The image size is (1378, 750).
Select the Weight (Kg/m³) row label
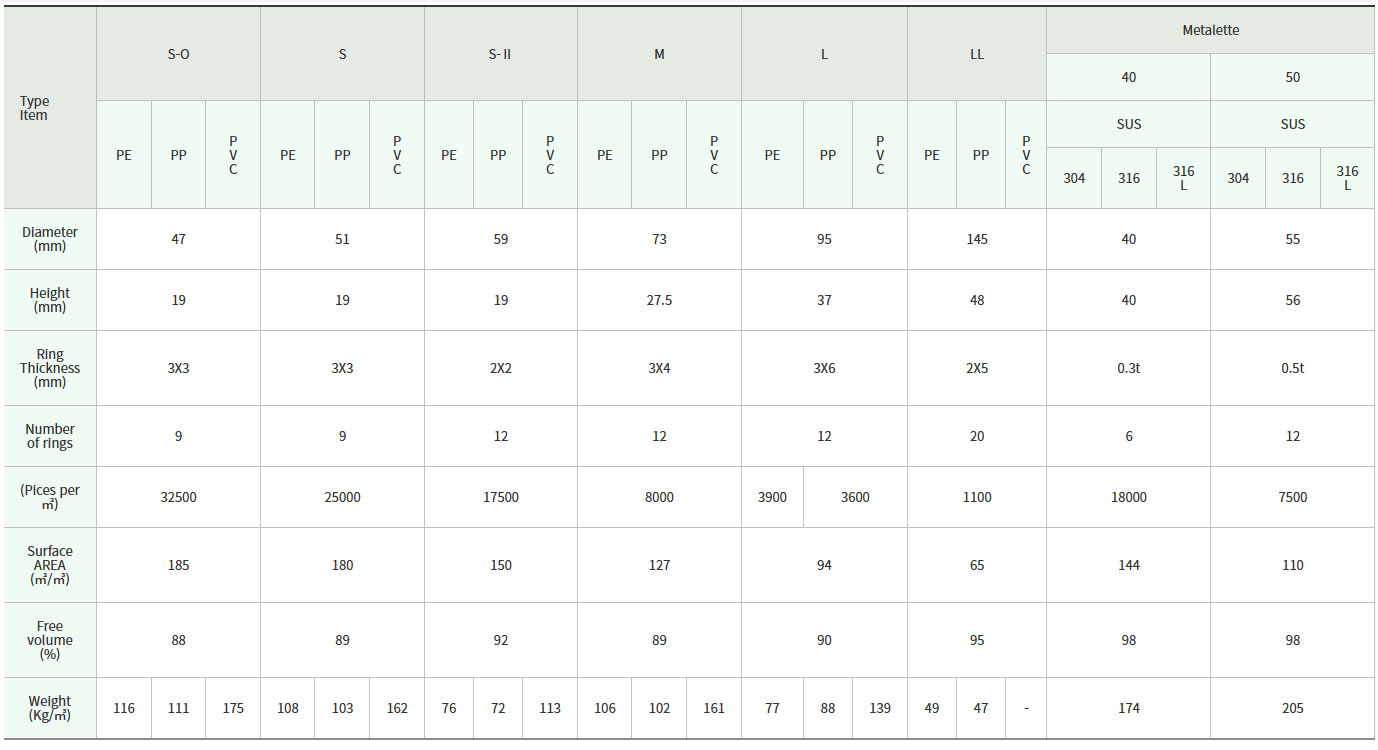(49, 708)
